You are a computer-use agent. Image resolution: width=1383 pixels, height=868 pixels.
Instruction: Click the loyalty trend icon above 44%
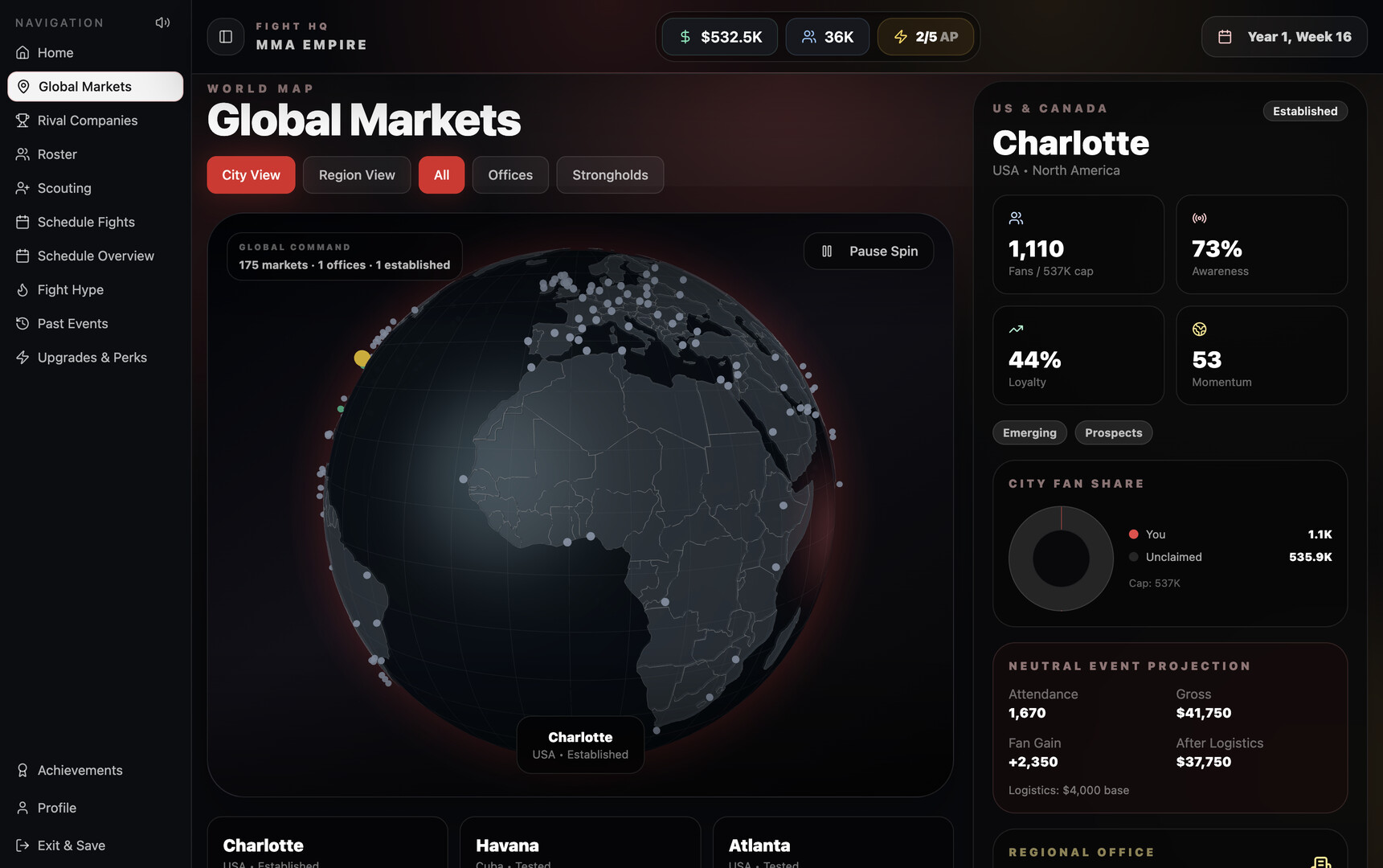tap(1016, 329)
